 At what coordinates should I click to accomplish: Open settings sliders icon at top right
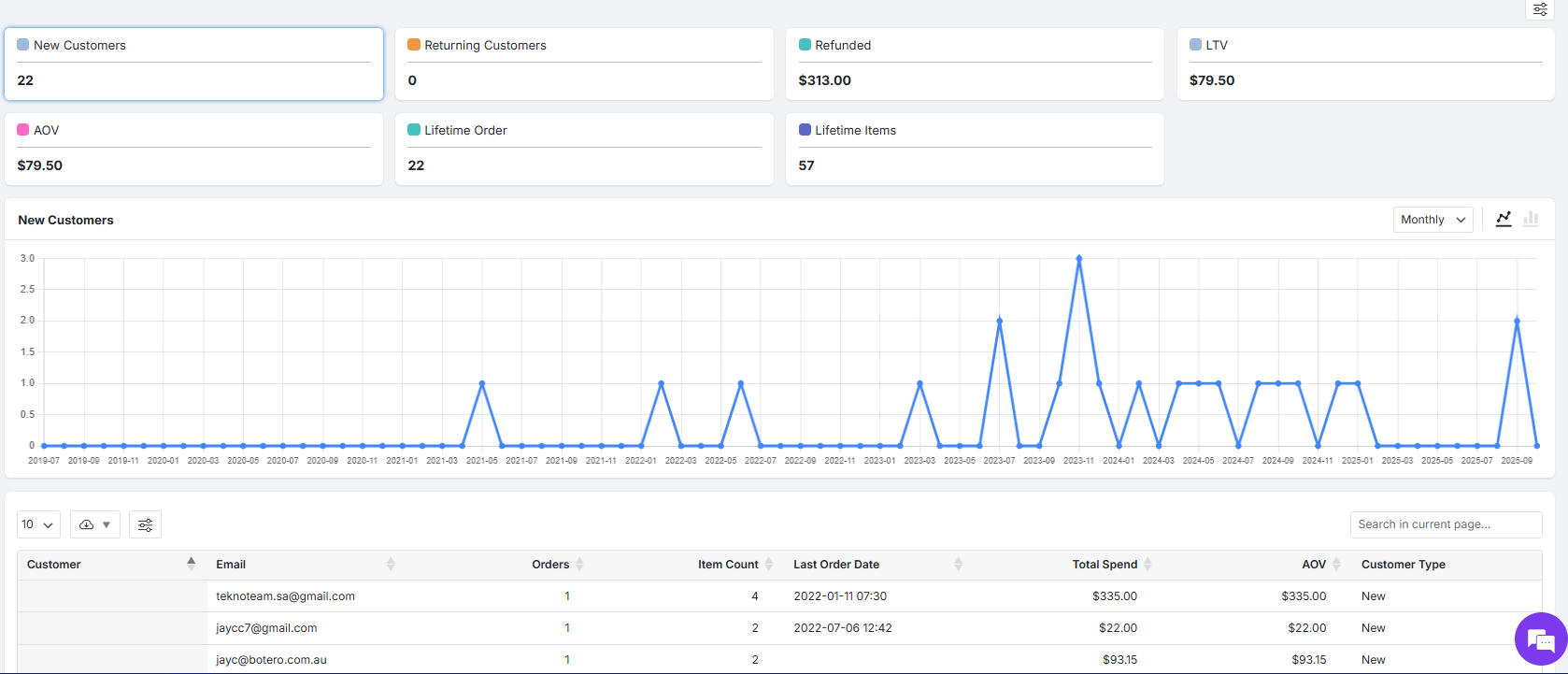click(x=1540, y=9)
